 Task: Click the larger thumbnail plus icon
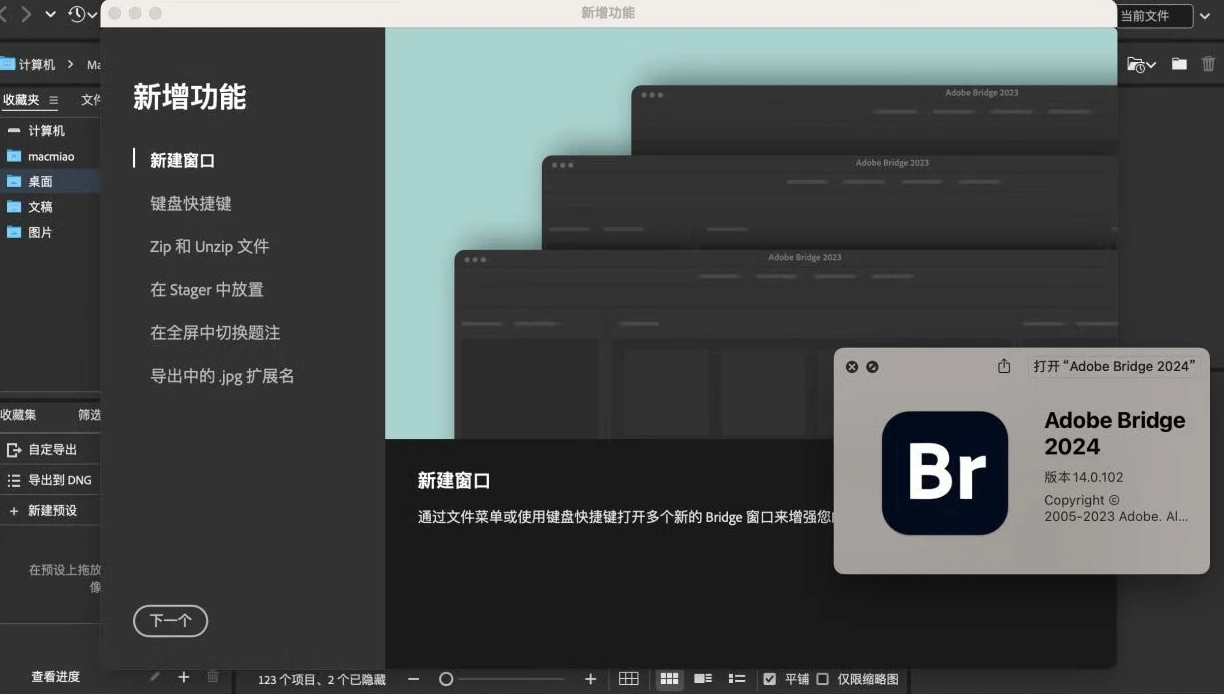590,679
